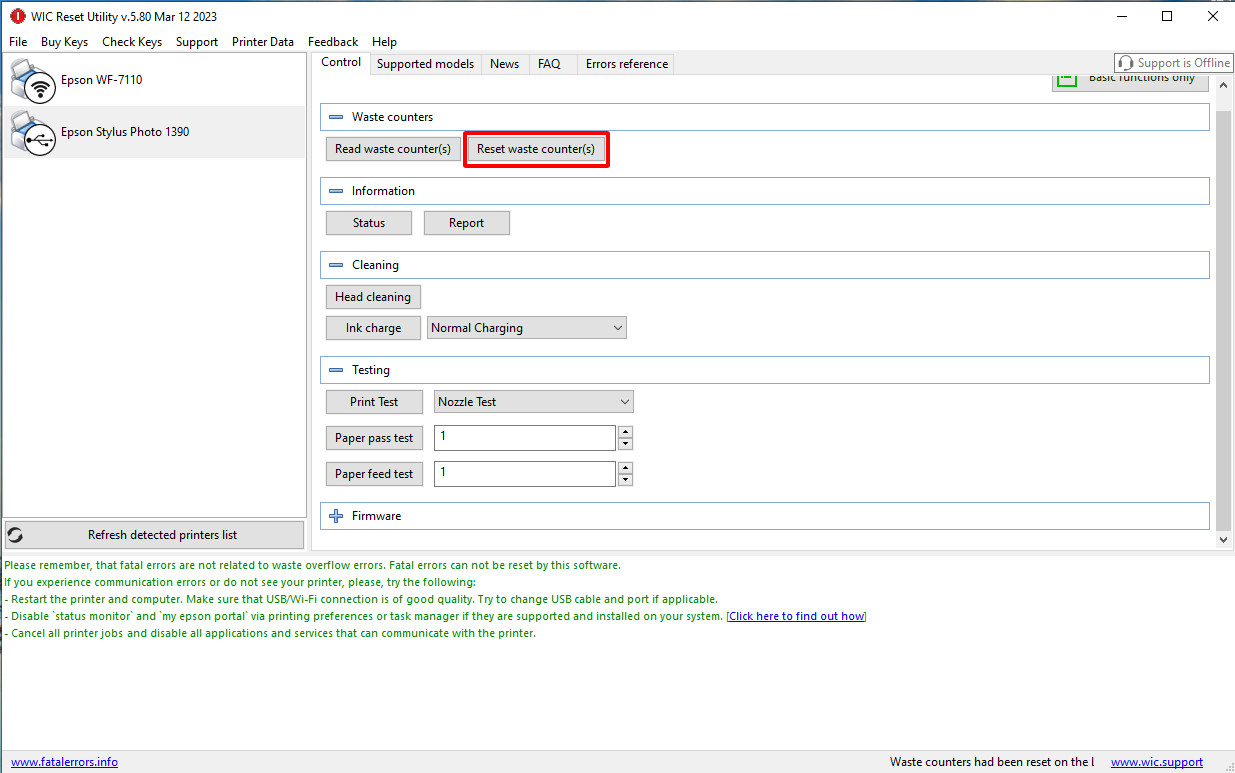1235x773 pixels.
Task: Open the Normal Charging dropdown
Action: pyautogui.click(x=527, y=328)
